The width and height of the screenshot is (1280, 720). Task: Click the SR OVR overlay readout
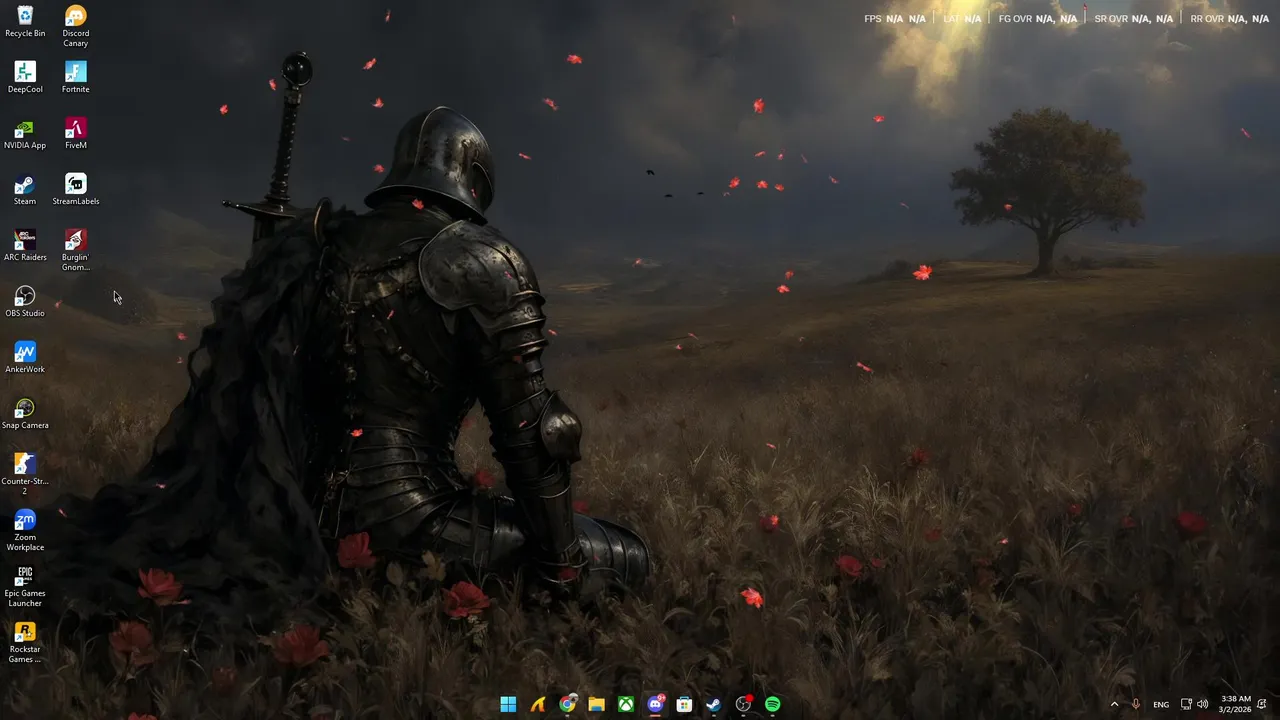coord(1134,19)
